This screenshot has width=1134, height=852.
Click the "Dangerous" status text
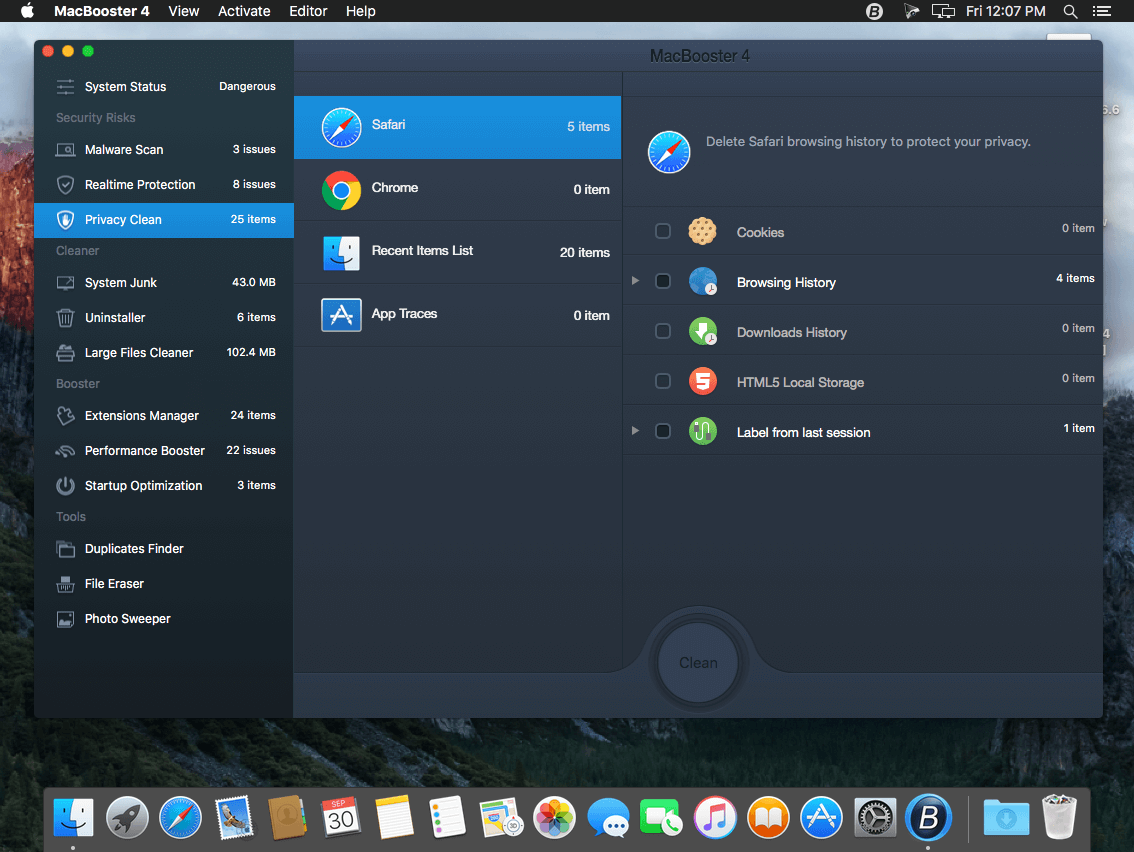pos(247,86)
